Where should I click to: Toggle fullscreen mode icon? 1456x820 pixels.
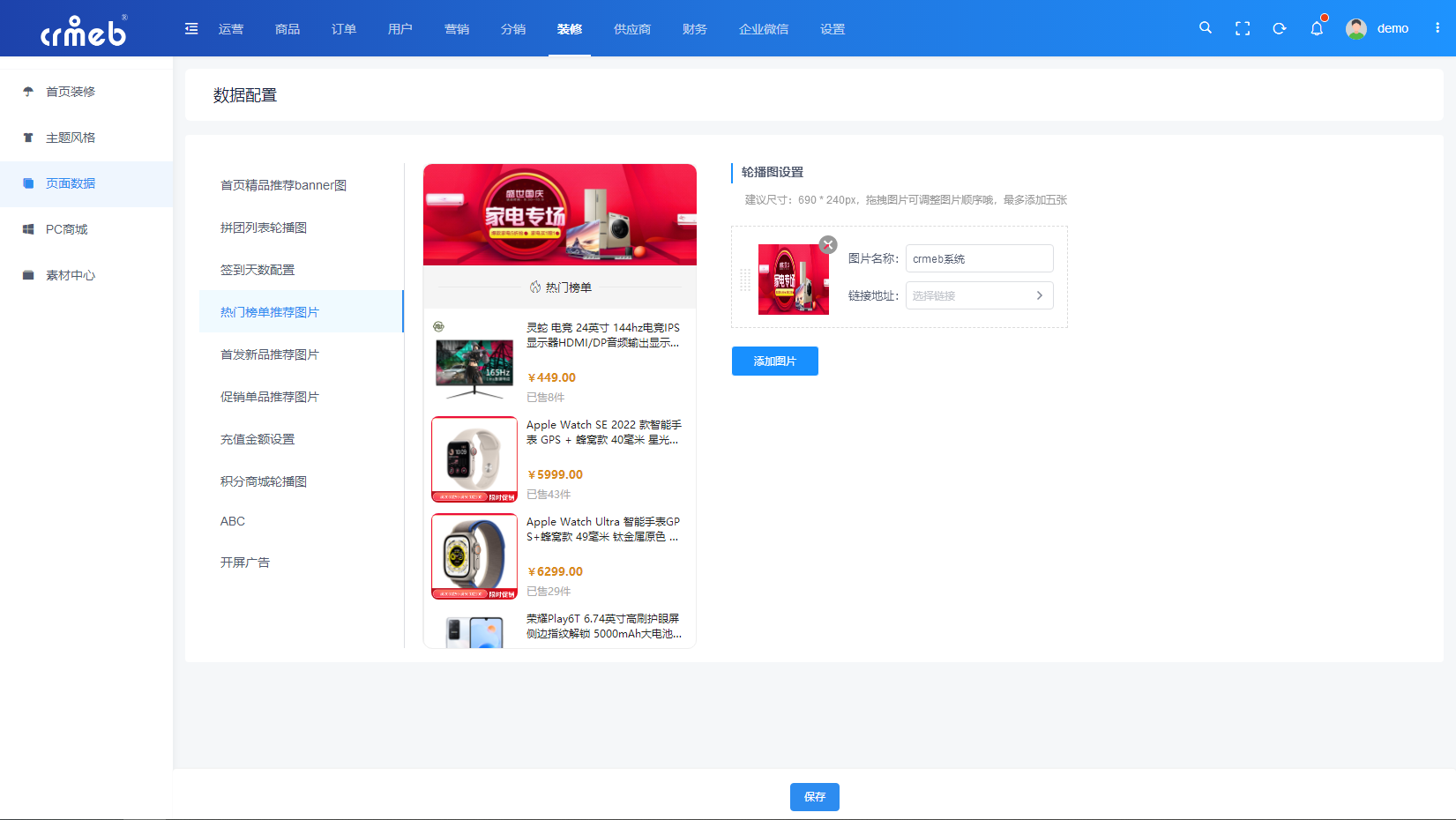pyautogui.click(x=1243, y=28)
